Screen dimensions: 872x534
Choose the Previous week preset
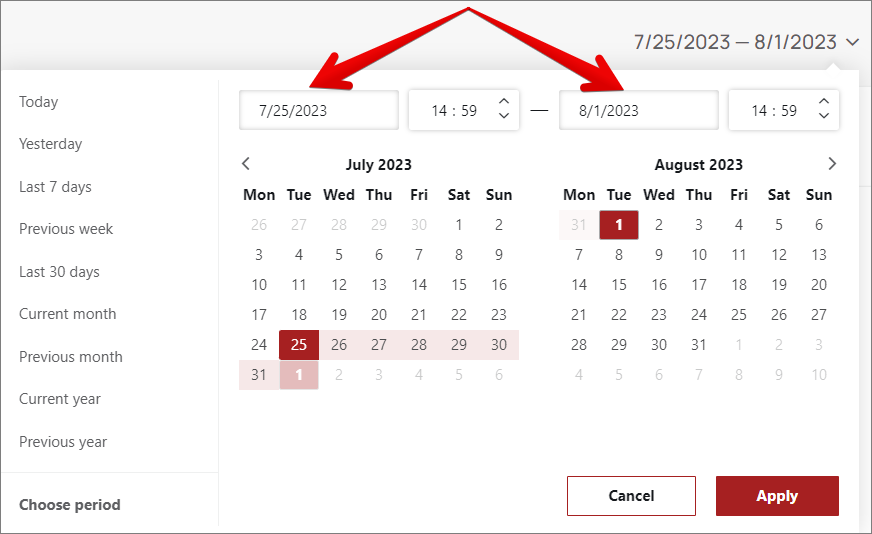pyautogui.click(x=66, y=229)
